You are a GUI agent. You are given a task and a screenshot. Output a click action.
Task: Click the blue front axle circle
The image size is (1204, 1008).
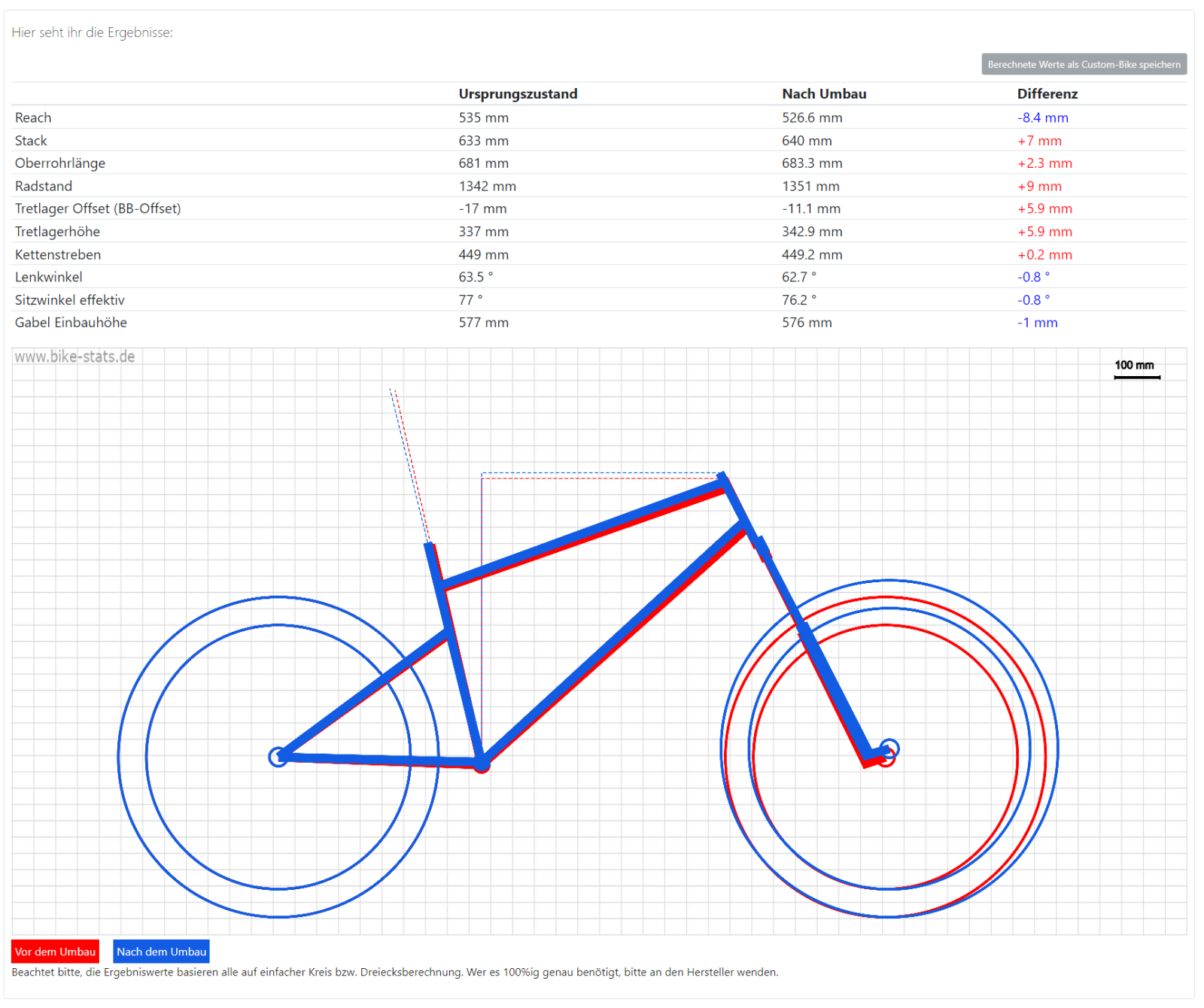click(889, 748)
